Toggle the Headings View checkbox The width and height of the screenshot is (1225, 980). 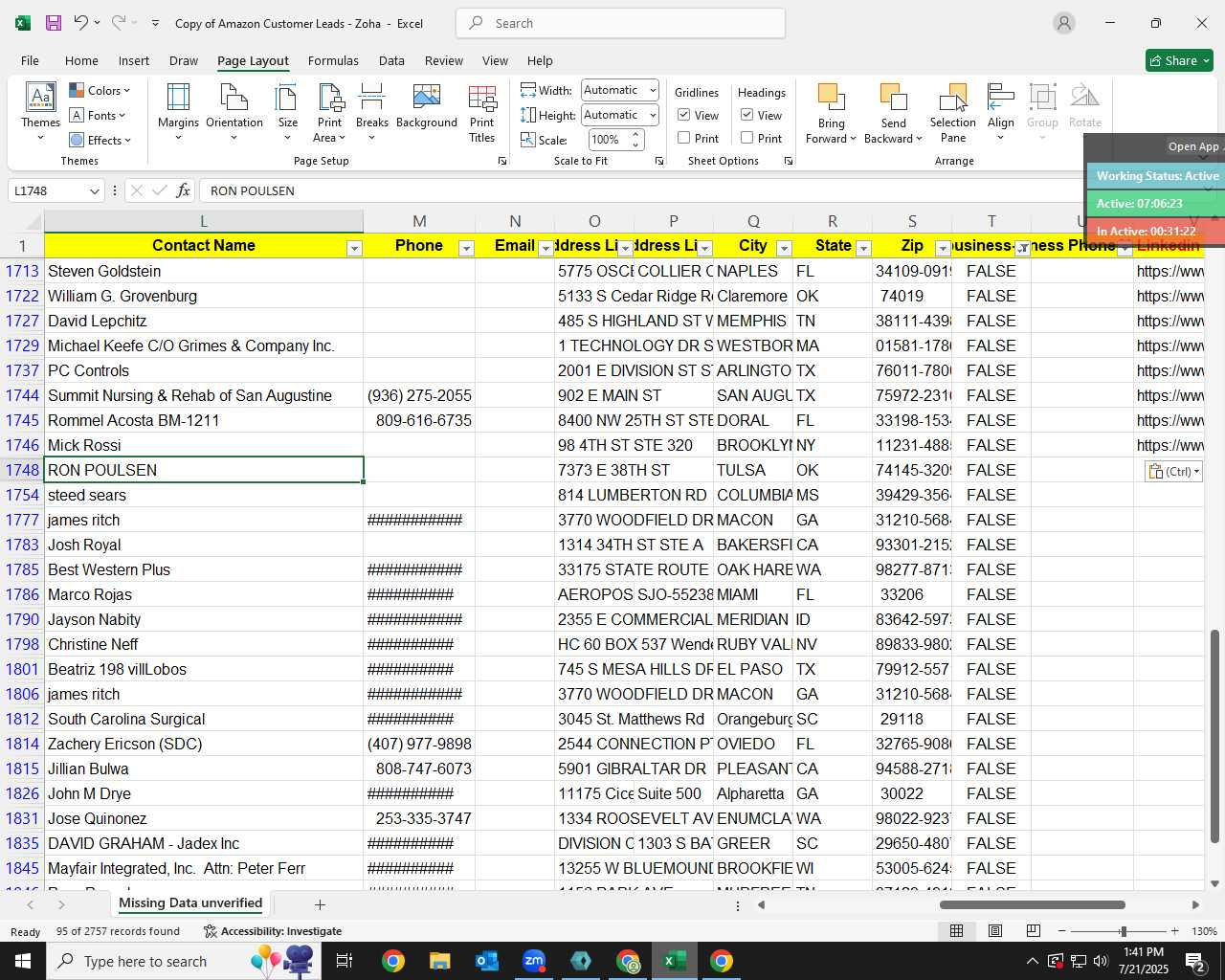[x=747, y=115]
